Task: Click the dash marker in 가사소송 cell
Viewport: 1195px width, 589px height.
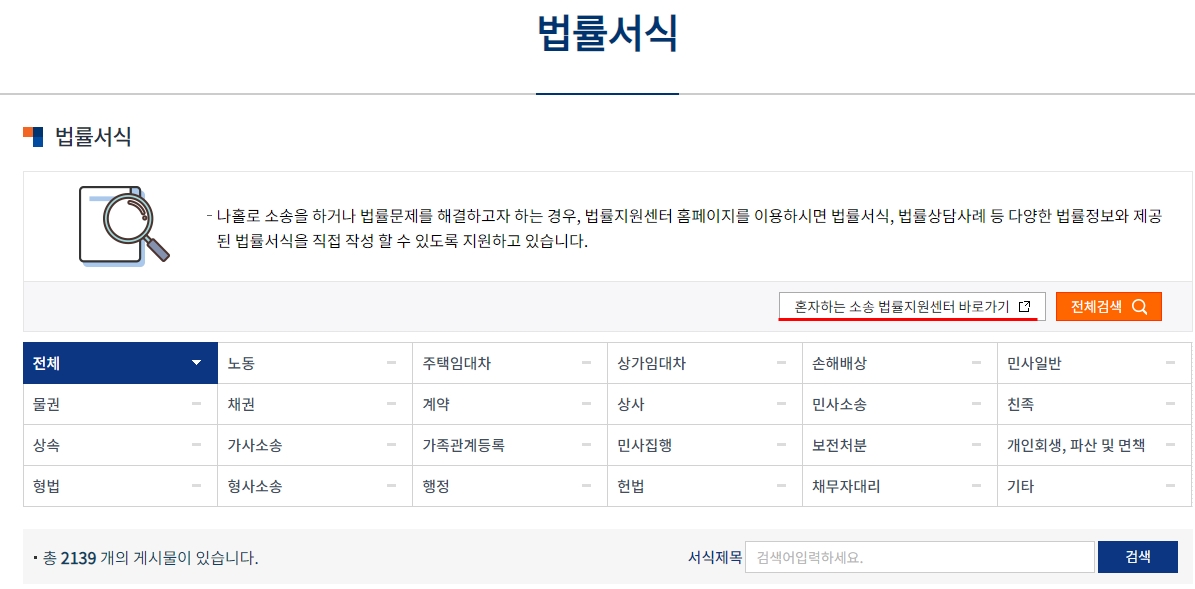Action: click(392, 445)
